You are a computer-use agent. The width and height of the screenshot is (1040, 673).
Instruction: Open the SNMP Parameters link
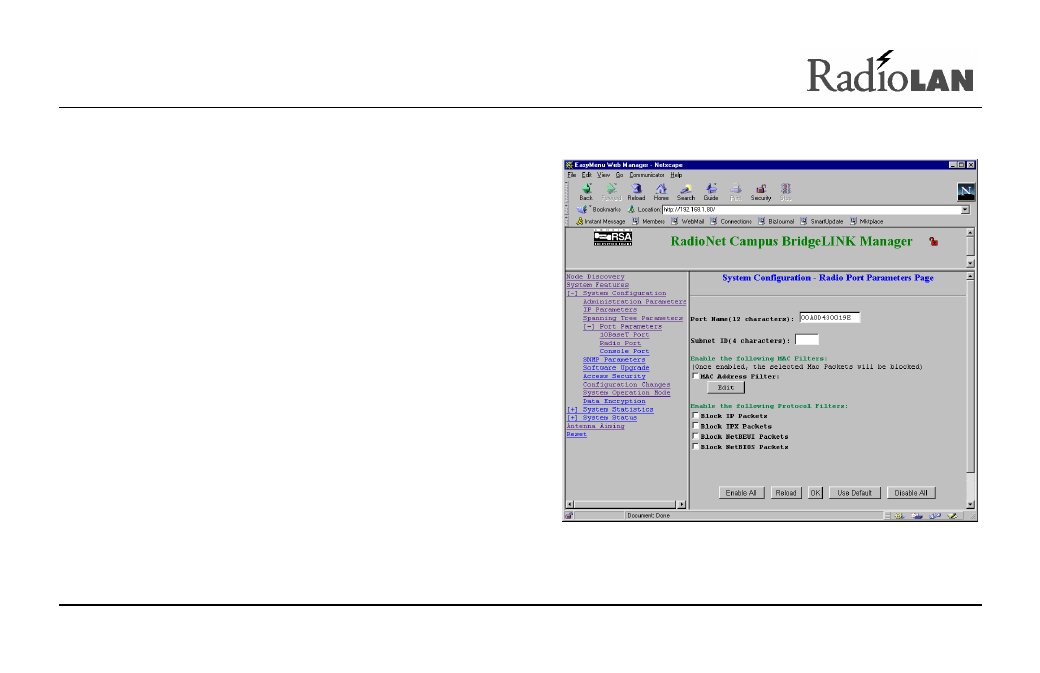pos(614,359)
